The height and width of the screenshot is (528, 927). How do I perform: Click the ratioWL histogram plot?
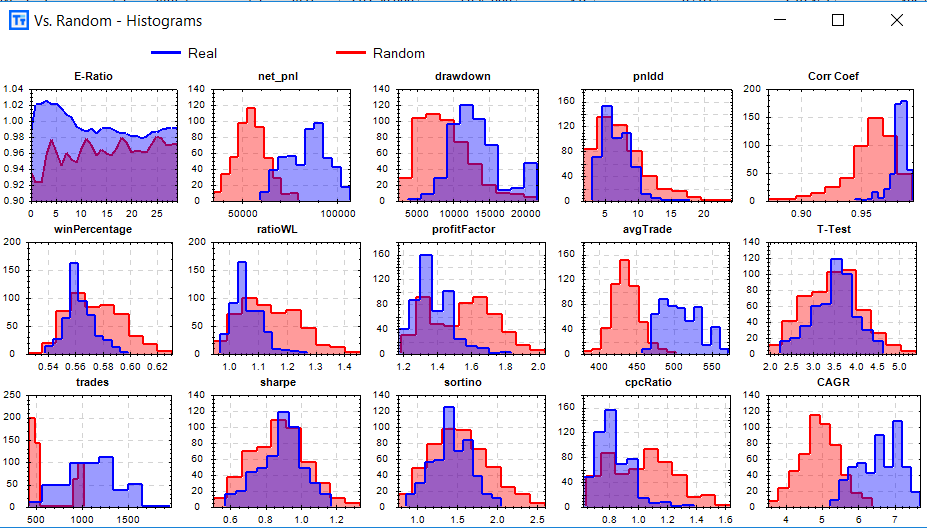(286, 298)
